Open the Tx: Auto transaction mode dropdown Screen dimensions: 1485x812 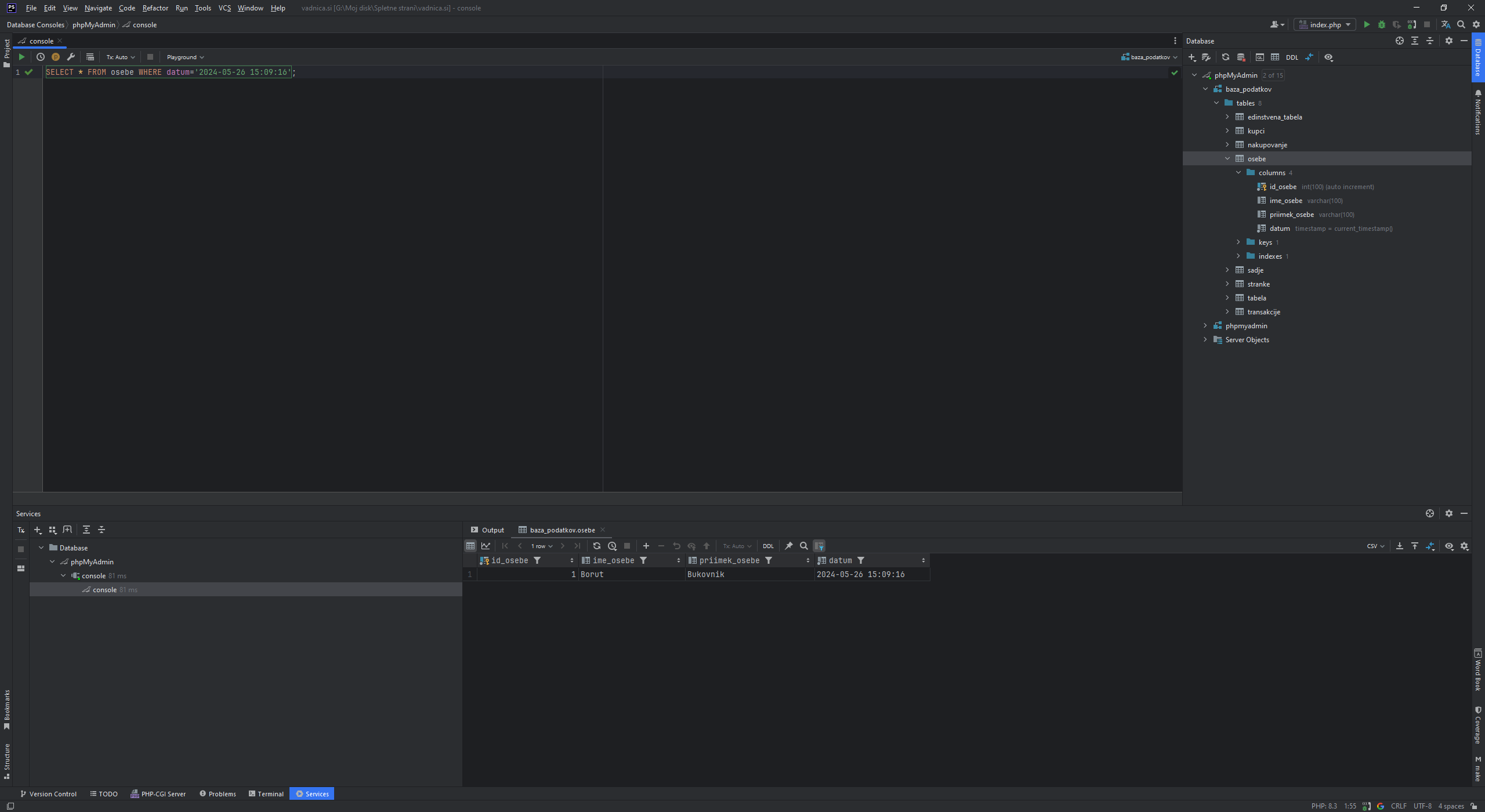120,57
